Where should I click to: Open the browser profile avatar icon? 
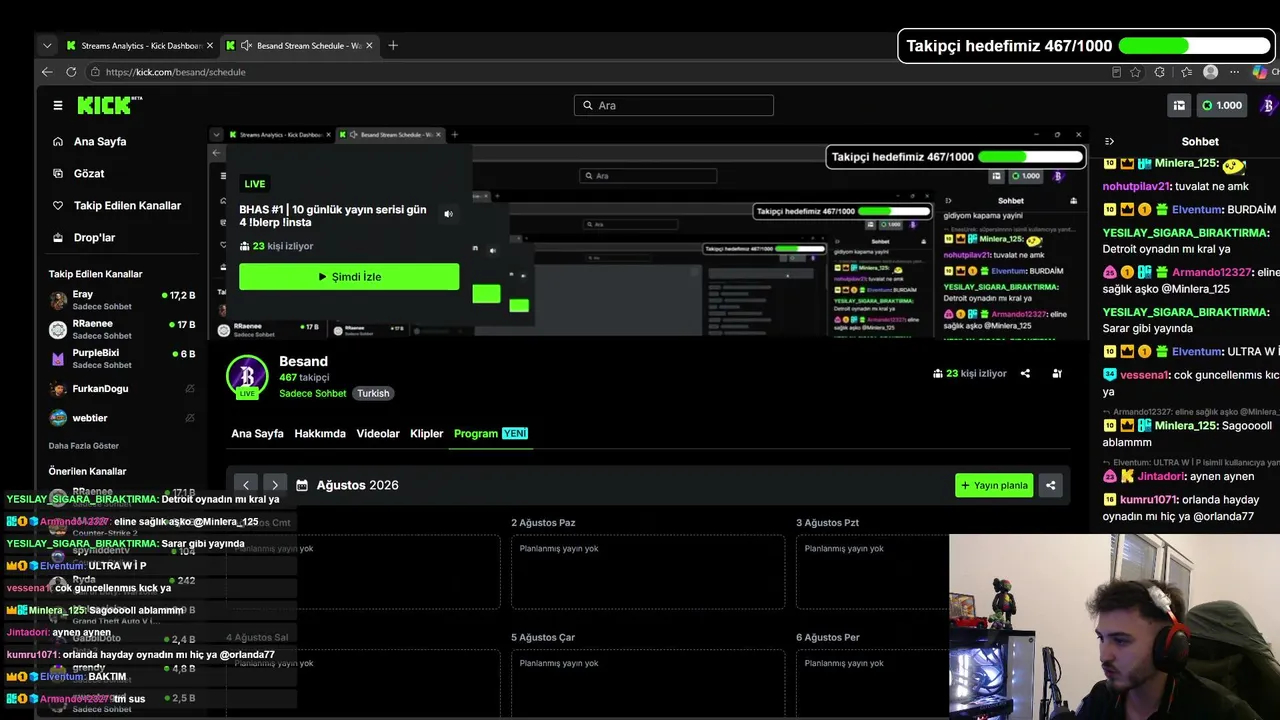pos(1211,72)
